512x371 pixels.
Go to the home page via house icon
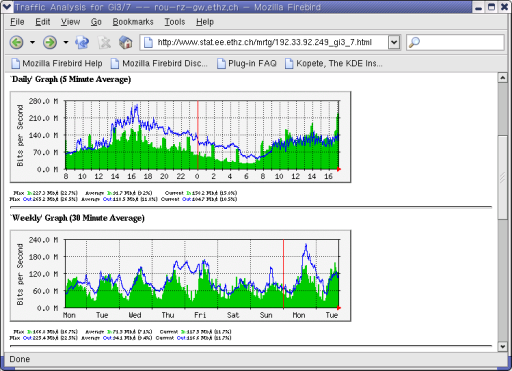coord(126,42)
